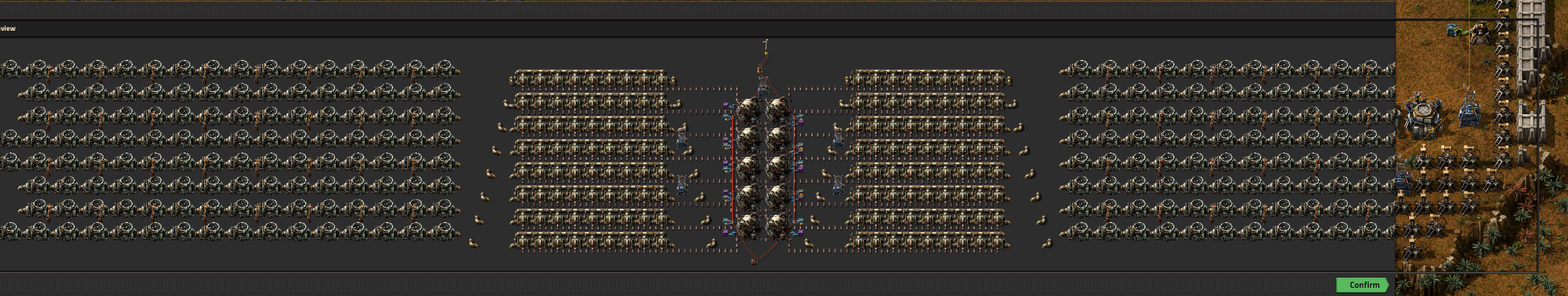Select the top-right nuclear reactor in the preview
1568x296 pixels.
coord(778,110)
